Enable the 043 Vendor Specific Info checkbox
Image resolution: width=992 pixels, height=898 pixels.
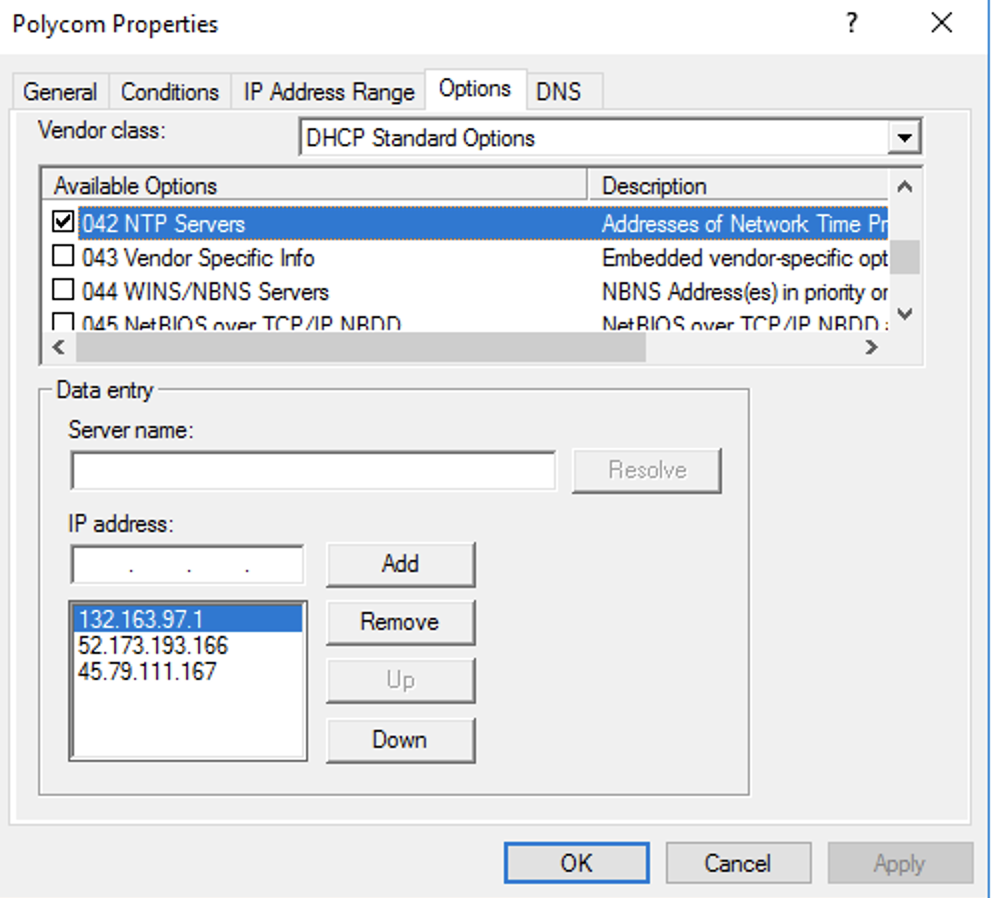pyautogui.click(x=63, y=256)
